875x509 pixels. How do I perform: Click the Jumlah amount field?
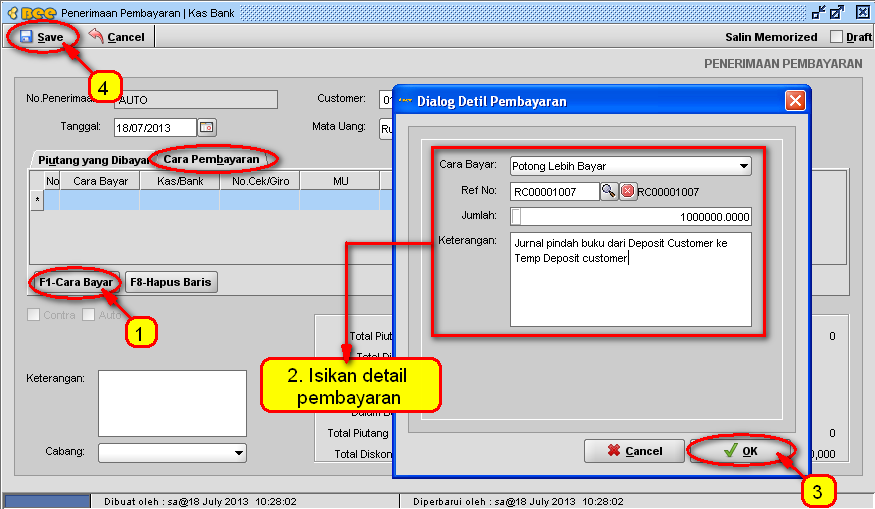(631, 217)
